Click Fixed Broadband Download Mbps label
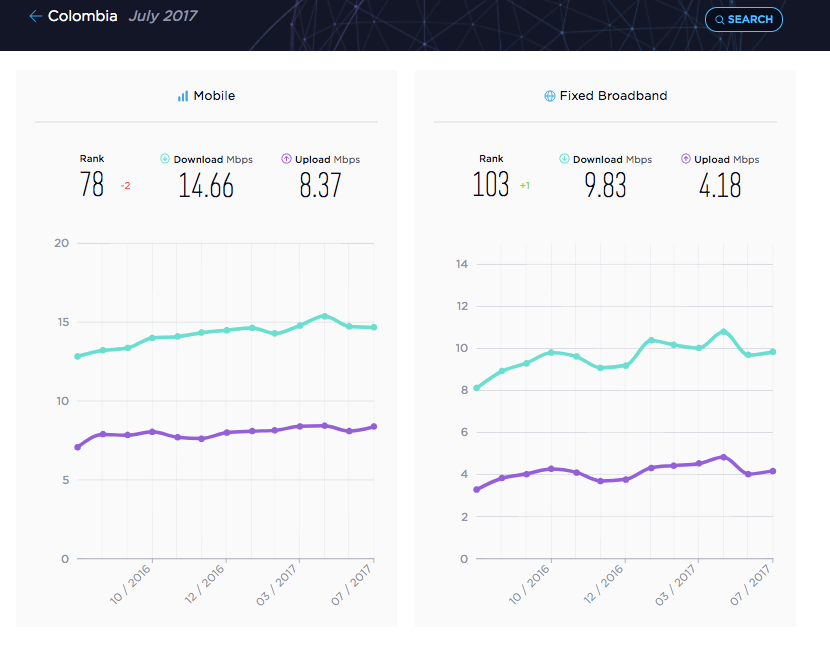 tap(612, 159)
